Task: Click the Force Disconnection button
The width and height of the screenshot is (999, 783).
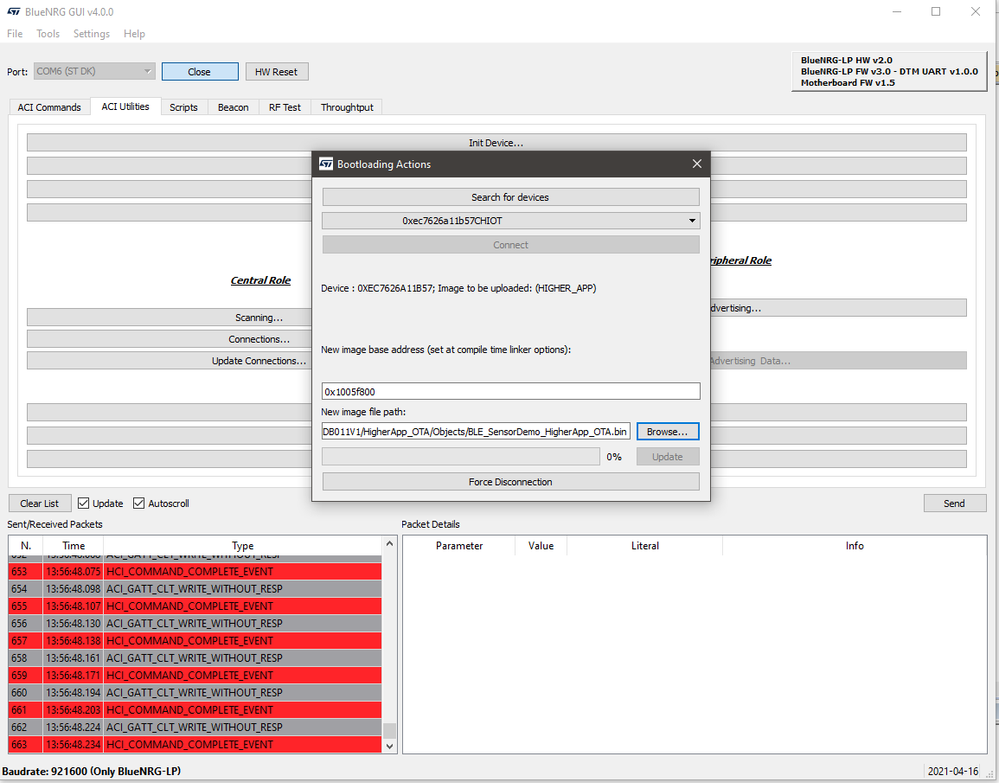Action: click(511, 482)
